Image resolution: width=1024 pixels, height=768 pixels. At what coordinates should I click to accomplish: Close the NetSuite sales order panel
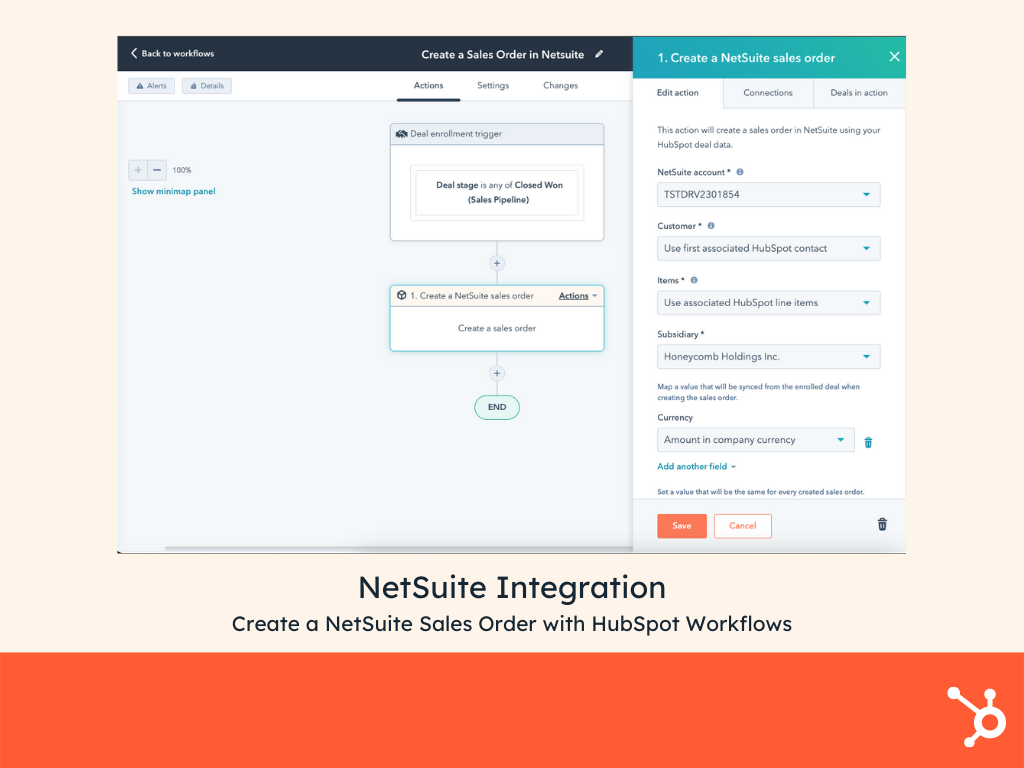(894, 57)
